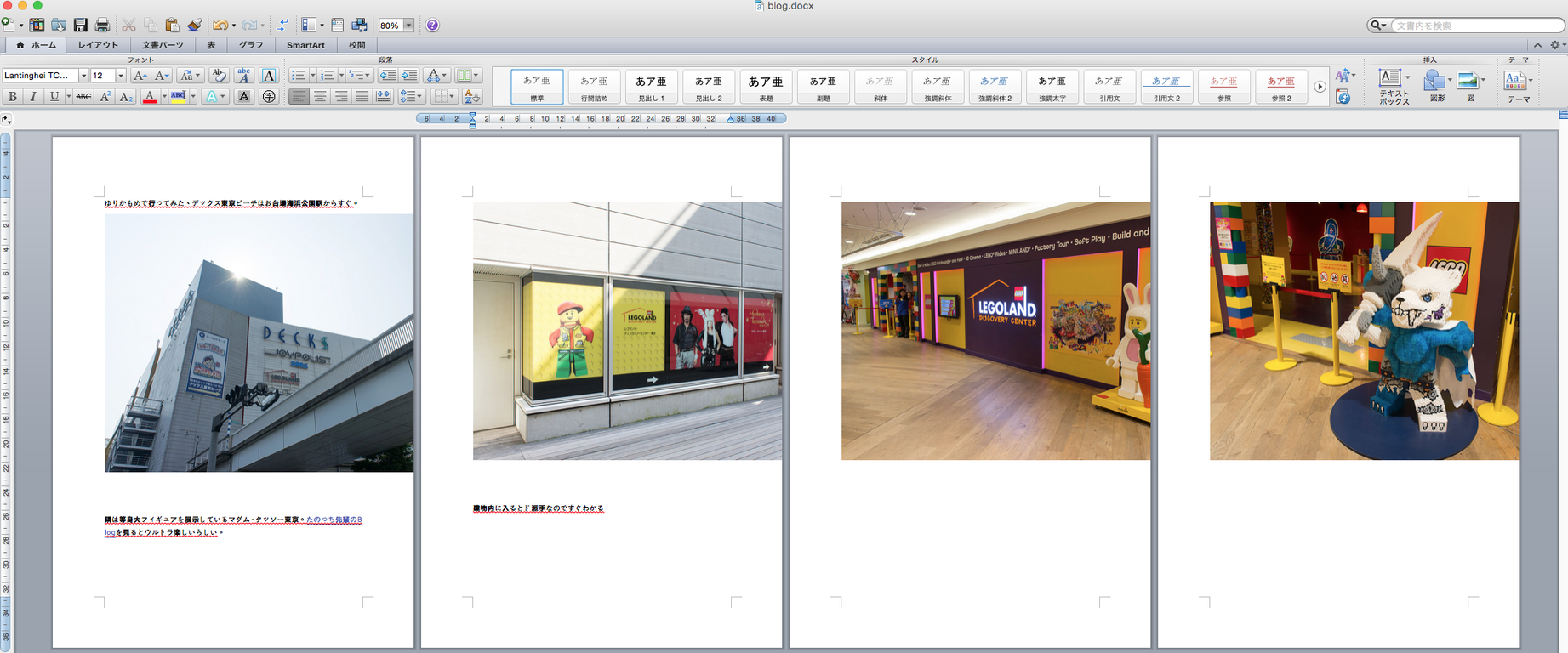Open the たのっち先輩のBlog hyperlink
Image resolution: width=1568 pixels, height=653 pixels.
pyautogui.click(x=334, y=520)
